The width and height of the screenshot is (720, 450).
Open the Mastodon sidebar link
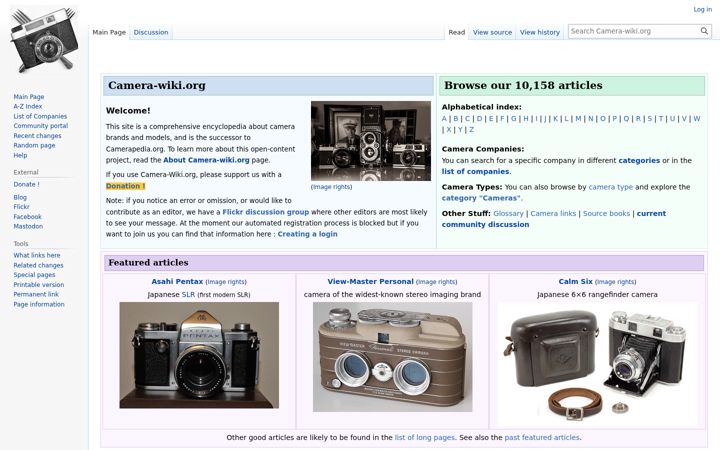coord(28,226)
